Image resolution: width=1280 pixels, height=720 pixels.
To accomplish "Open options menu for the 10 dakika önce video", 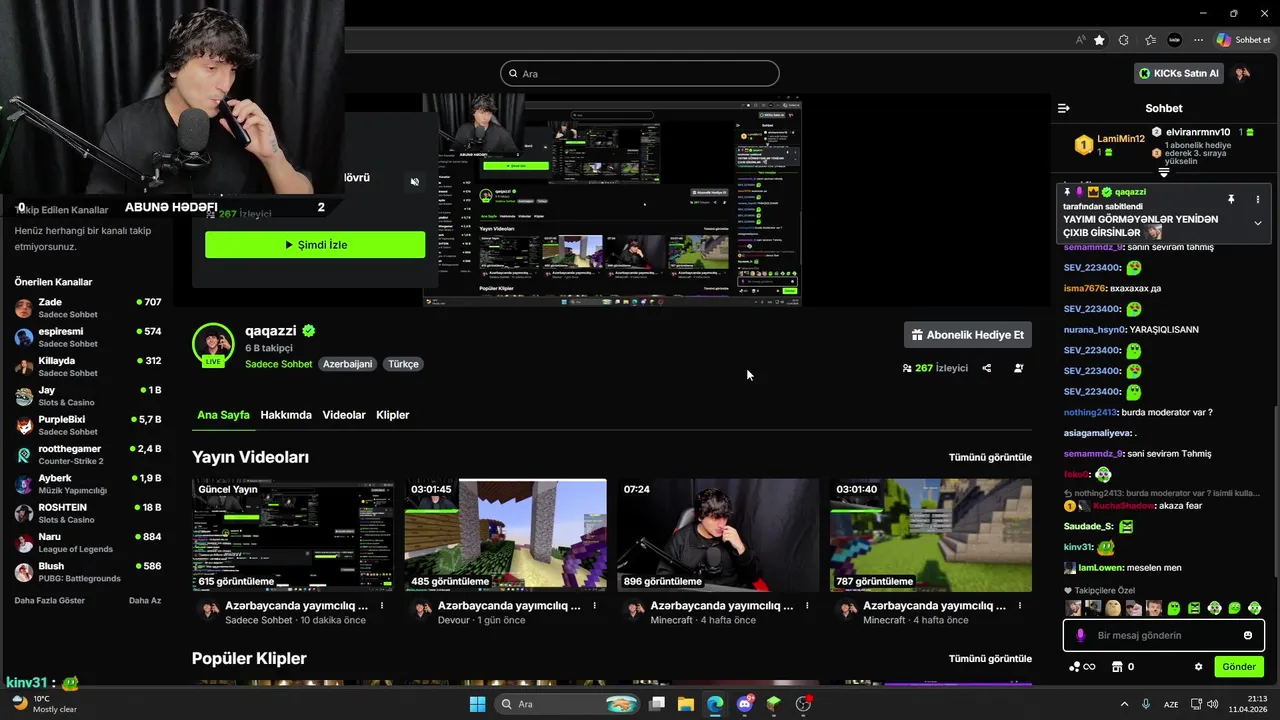I will [382, 606].
